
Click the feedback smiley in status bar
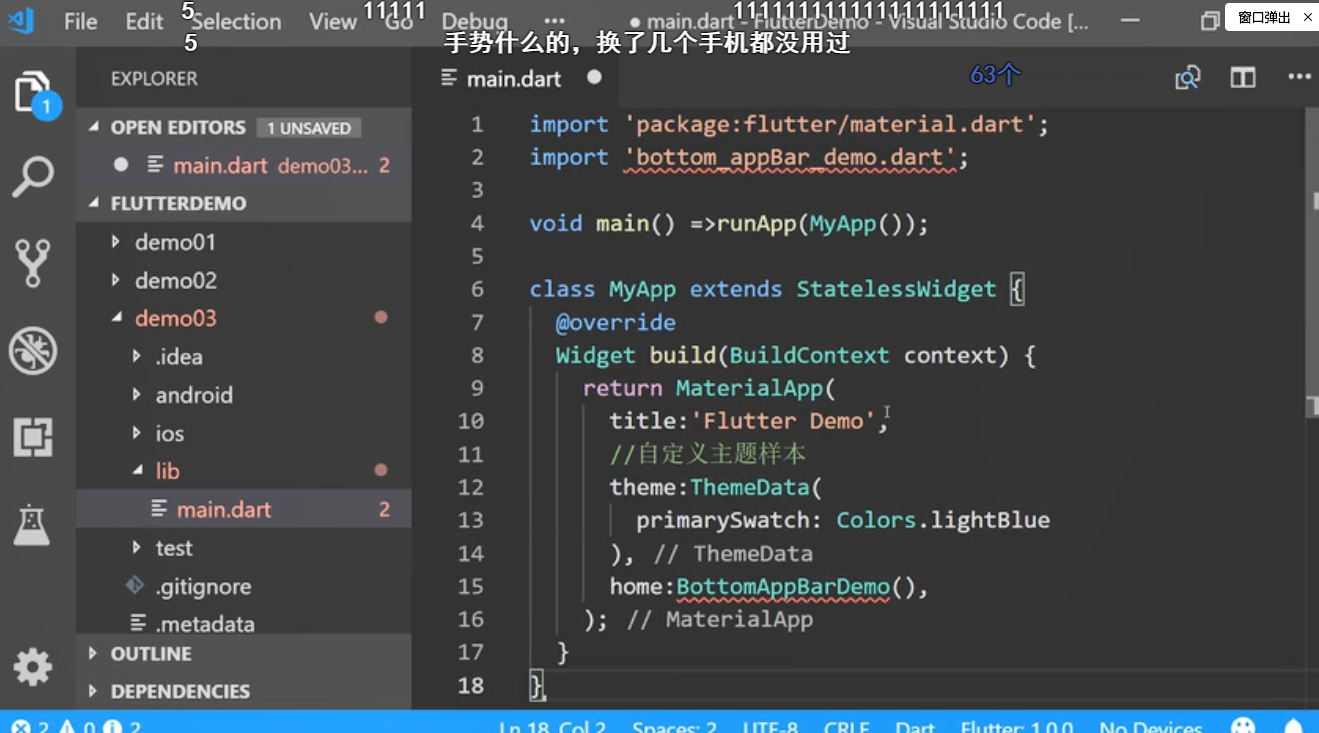(x=1243, y=726)
